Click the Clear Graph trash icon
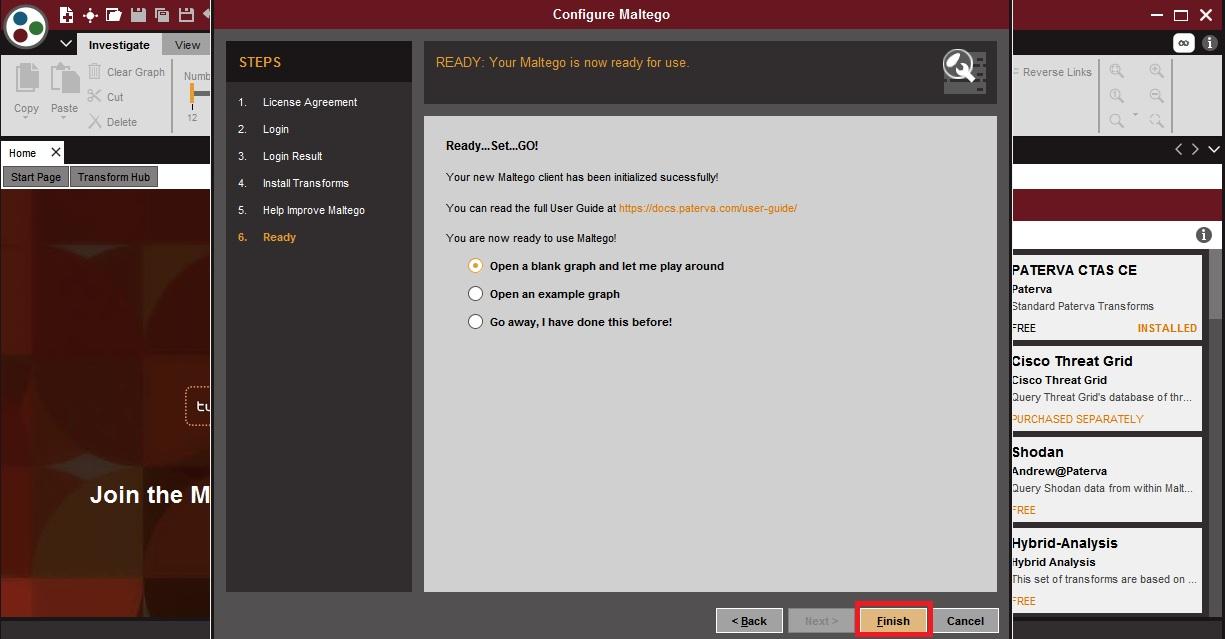Screen dimensions: 1225x639 pyautogui.click(x=95, y=72)
